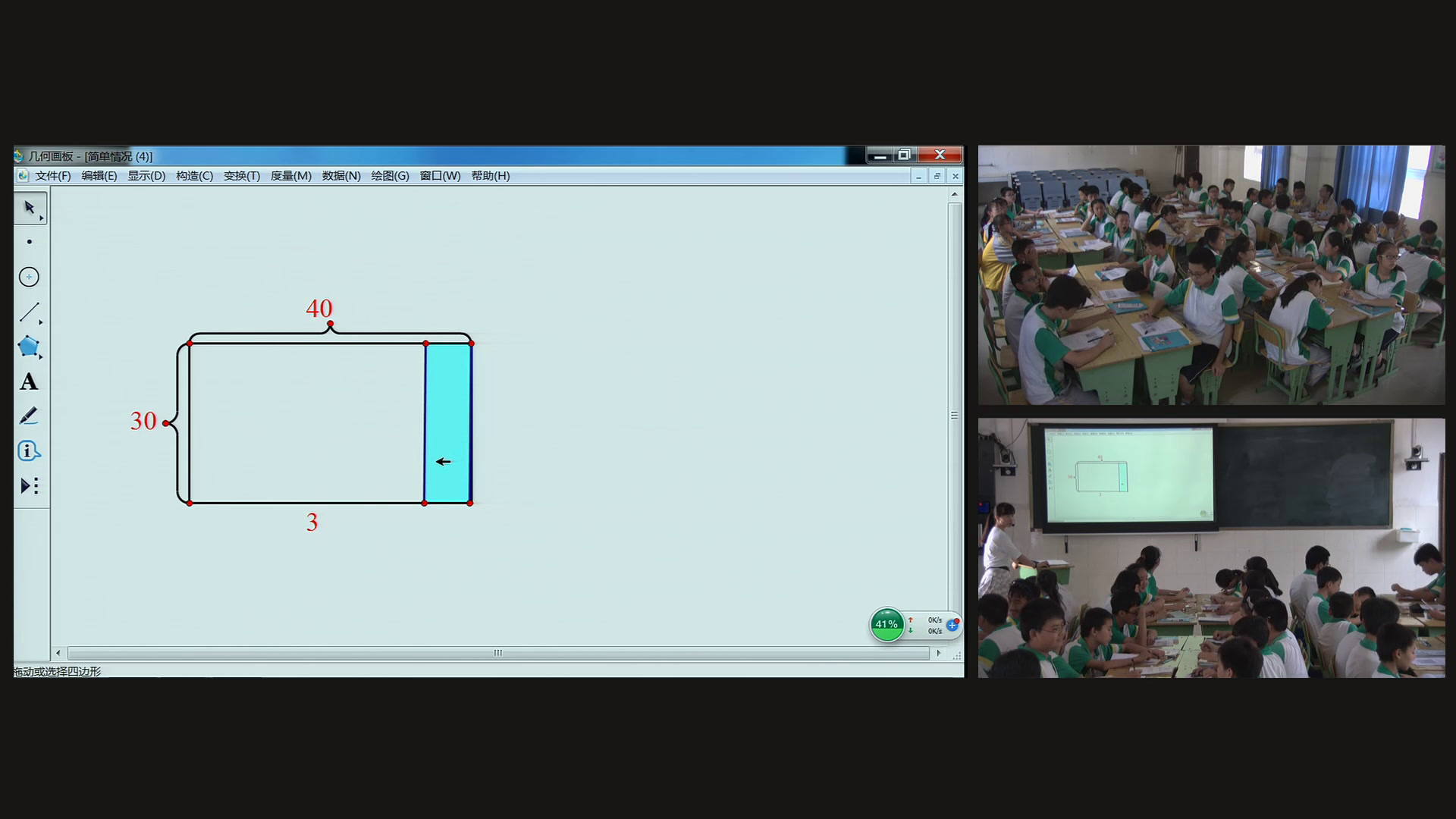This screenshot has height=819, width=1456.
Task: Select the Information tool
Action: pos(28,451)
